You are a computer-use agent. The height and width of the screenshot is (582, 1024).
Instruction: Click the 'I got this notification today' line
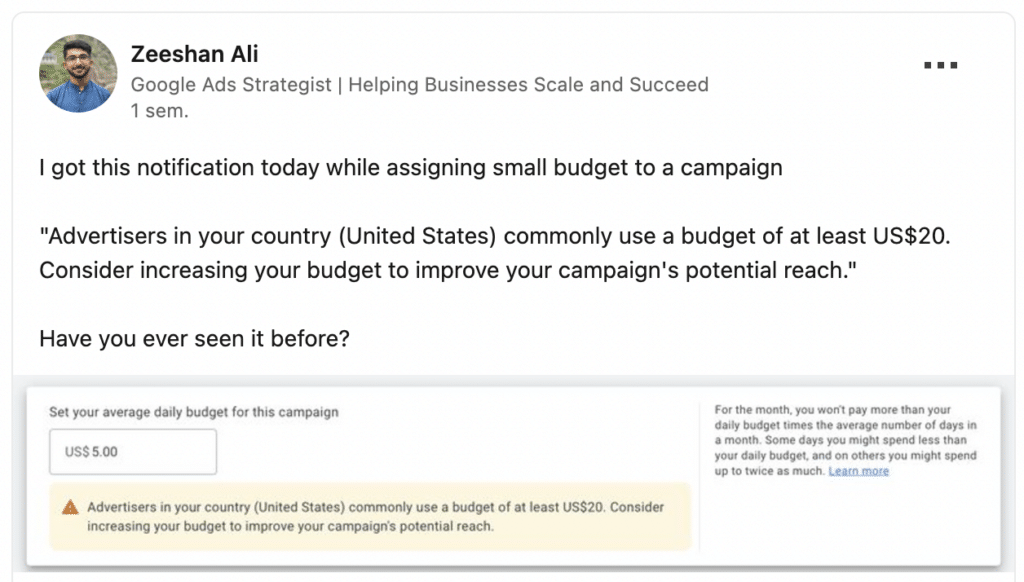[411, 167]
